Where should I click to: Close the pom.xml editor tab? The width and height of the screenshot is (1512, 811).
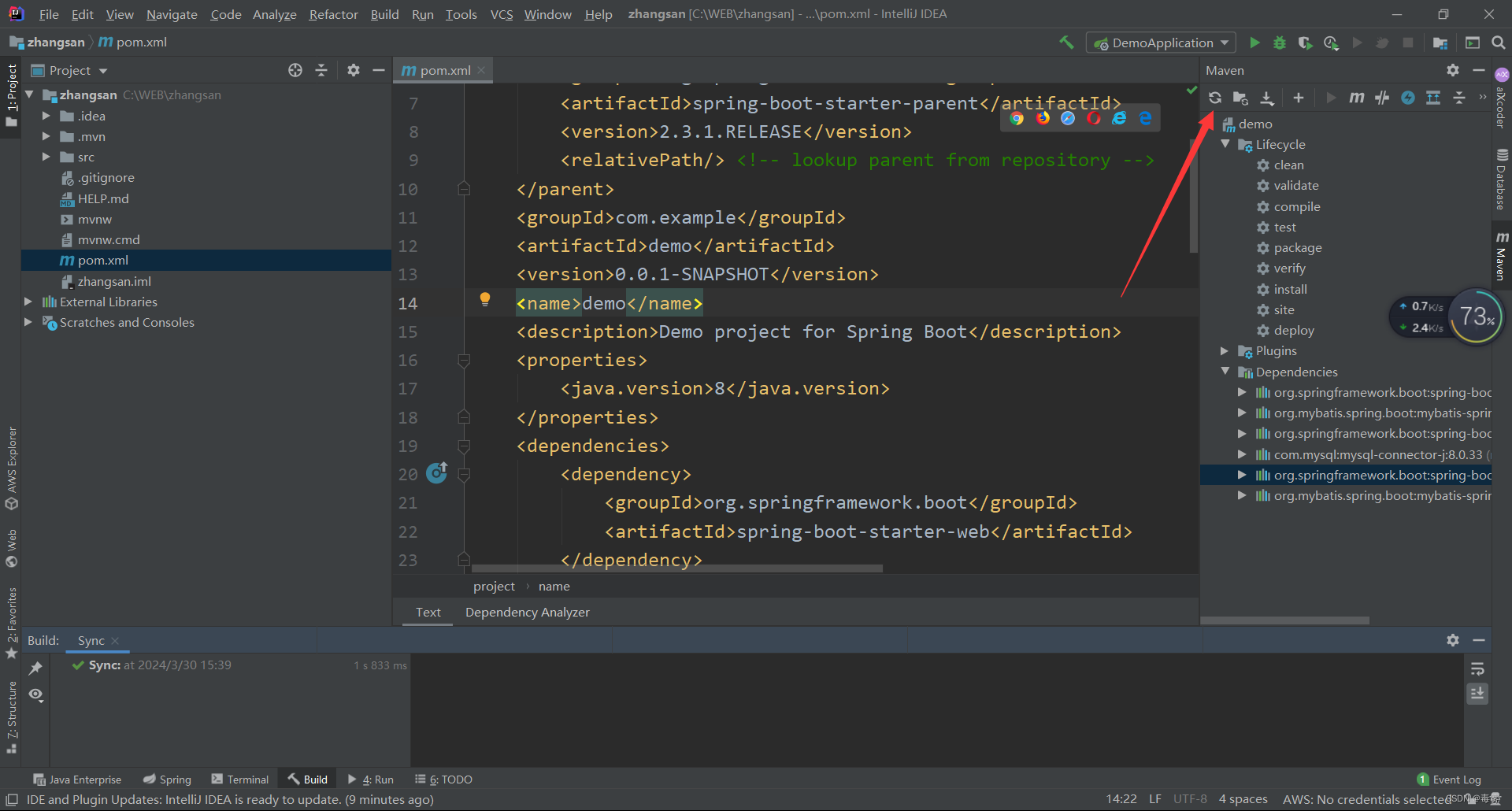pyautogui.click(x=482, y=70)
